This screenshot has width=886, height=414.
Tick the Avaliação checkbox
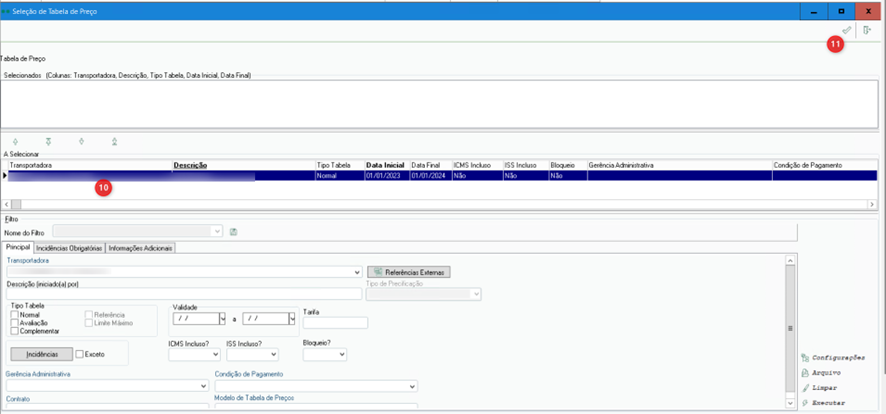pos(15,323)
